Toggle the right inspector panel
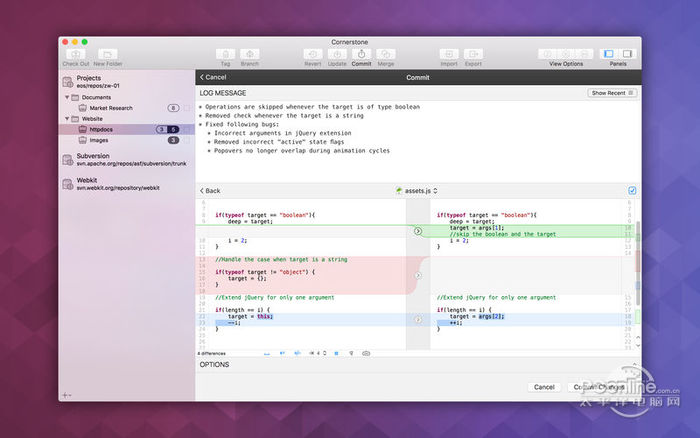This screenshot has height=438, width=700. 627,54
